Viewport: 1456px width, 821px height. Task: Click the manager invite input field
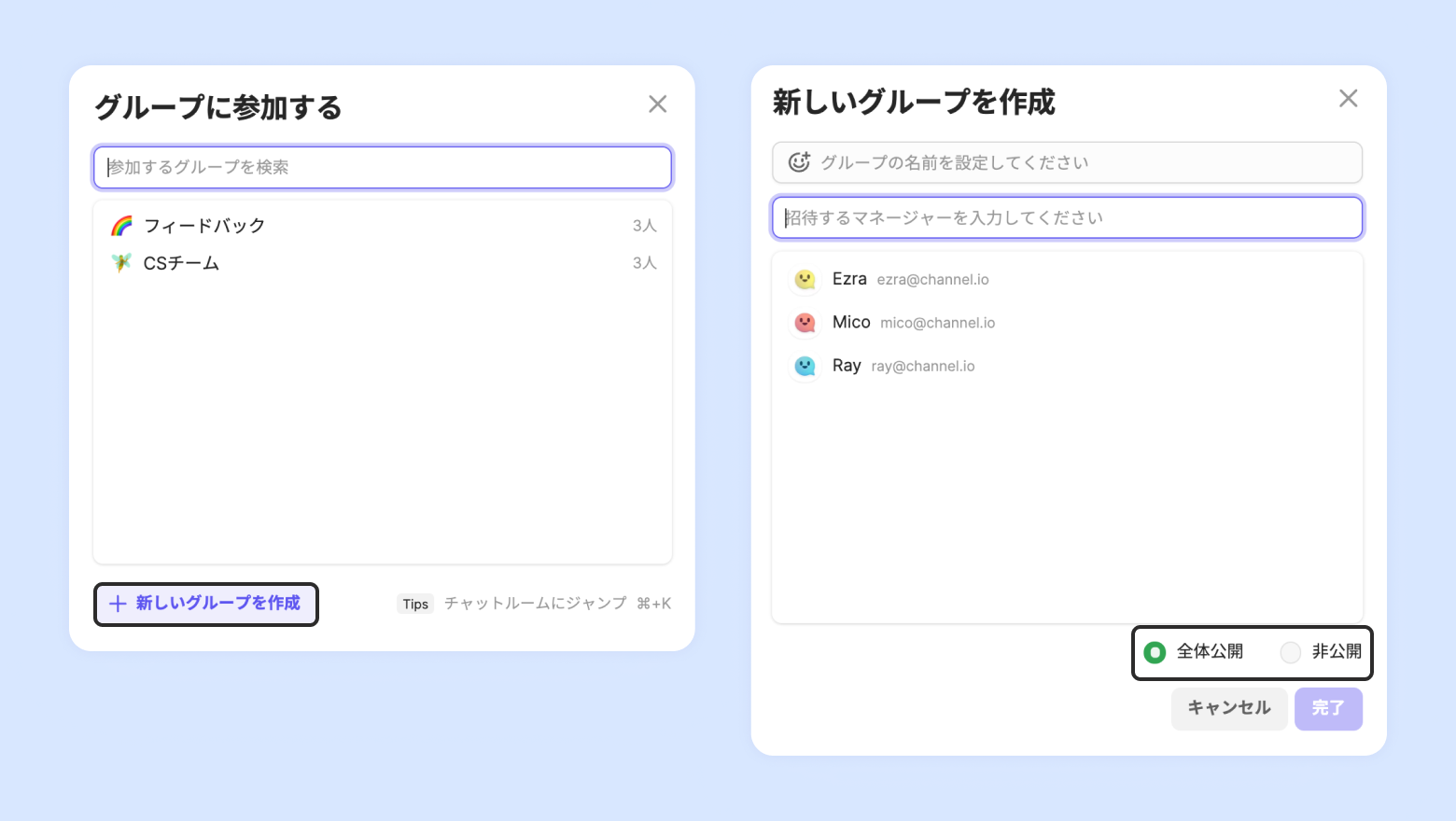[x=1068, y=217]
